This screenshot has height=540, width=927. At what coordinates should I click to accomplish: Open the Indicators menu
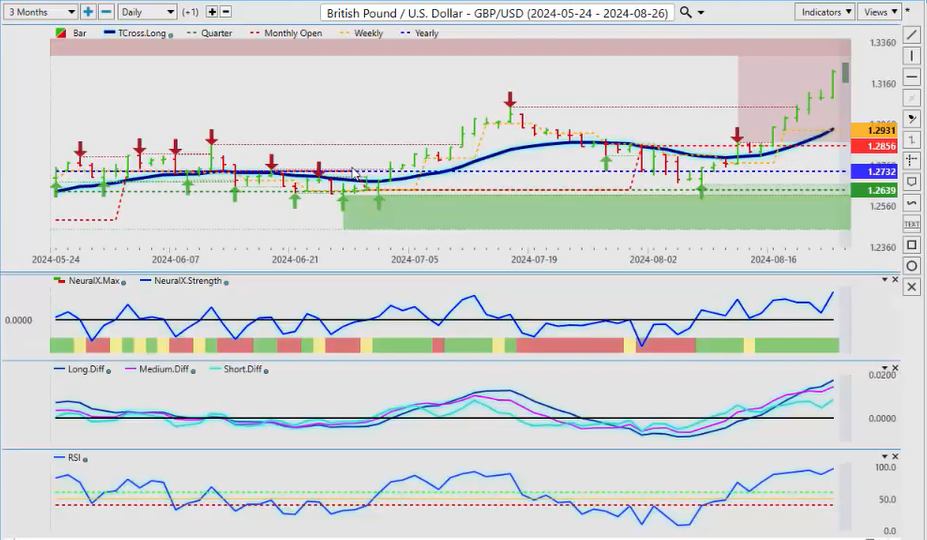tap(826, 12)
